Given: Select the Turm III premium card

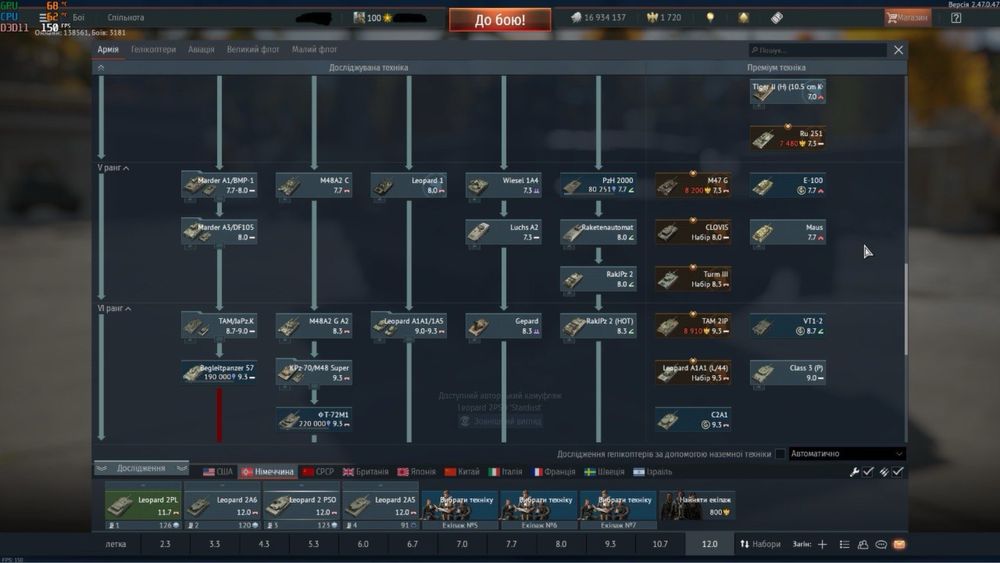Looking at the screenshot, I should coord(693,279).
